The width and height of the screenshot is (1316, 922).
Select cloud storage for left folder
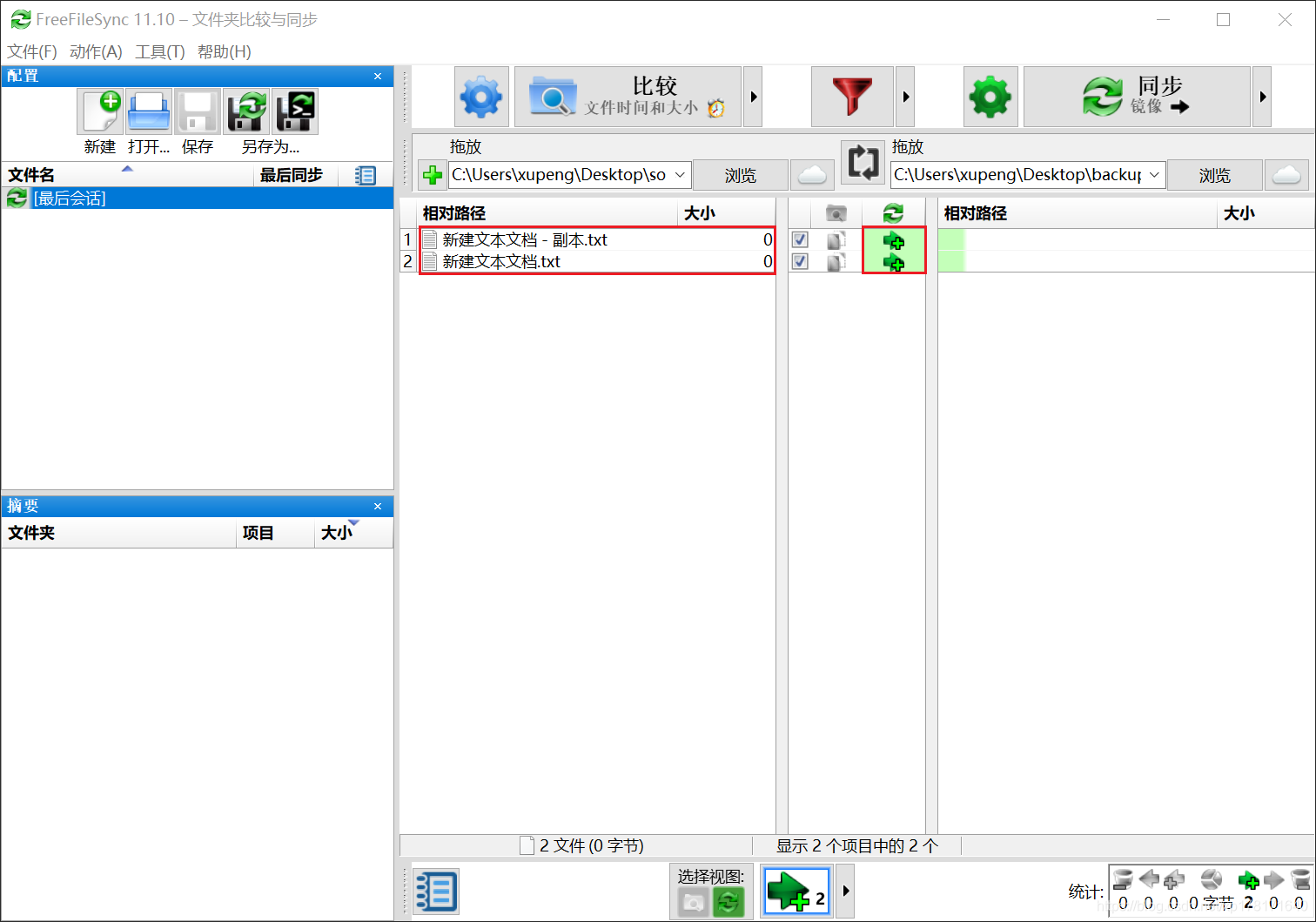click(x=812, y=175)
